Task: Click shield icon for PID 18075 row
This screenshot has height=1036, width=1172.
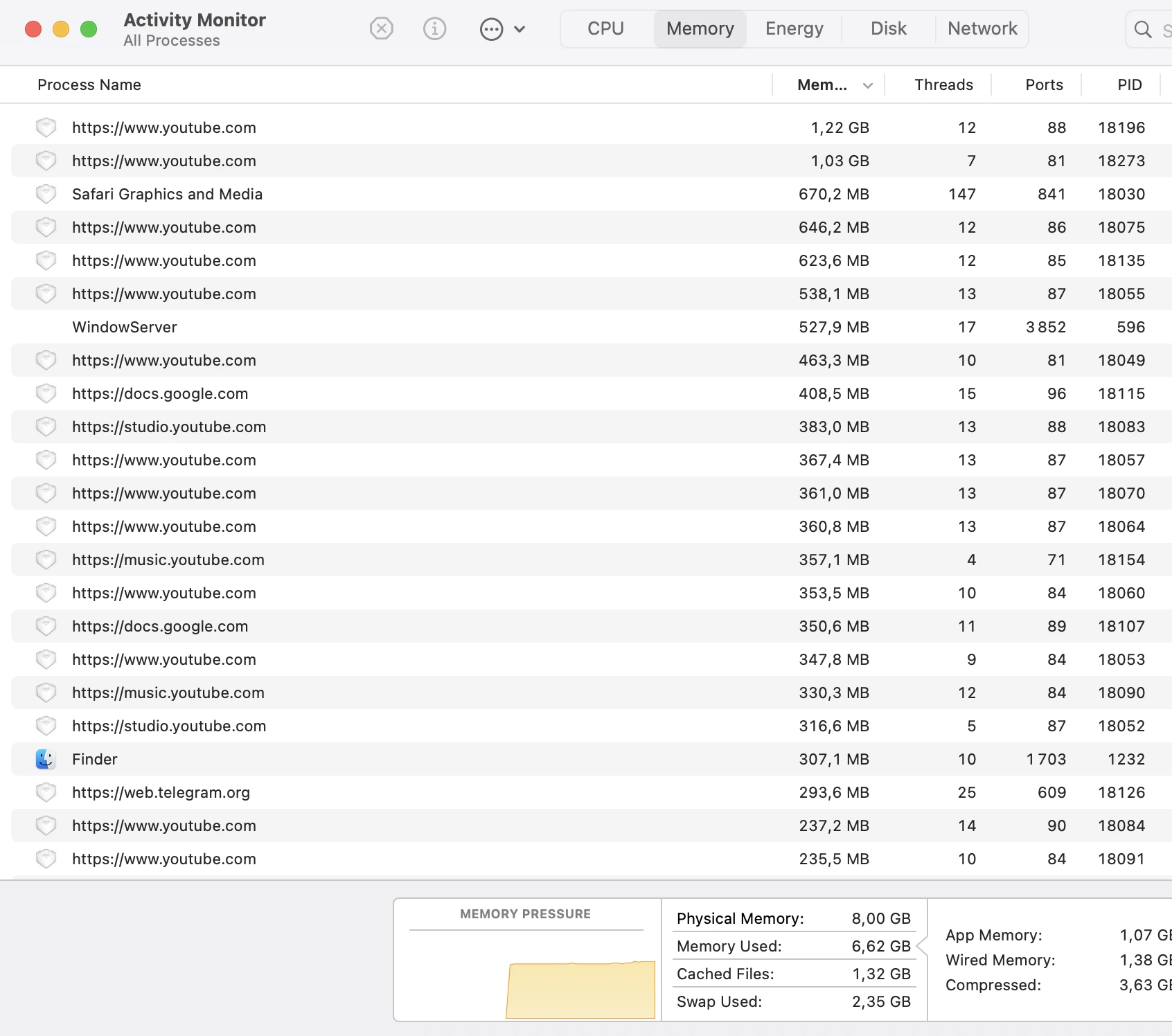Action: pyautogui.click(x=46, y=227)
